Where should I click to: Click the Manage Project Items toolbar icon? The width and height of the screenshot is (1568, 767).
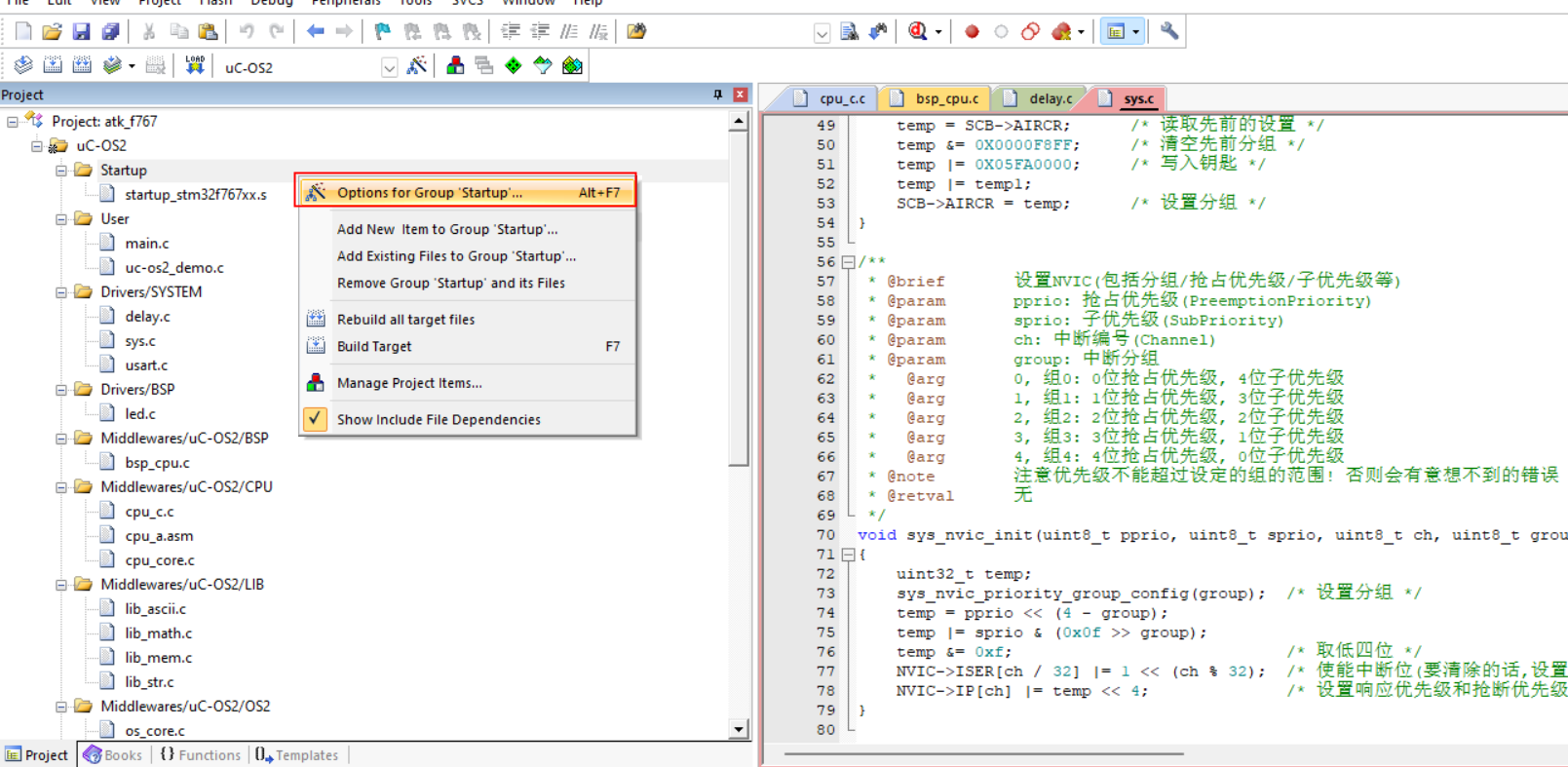(455, 65)
